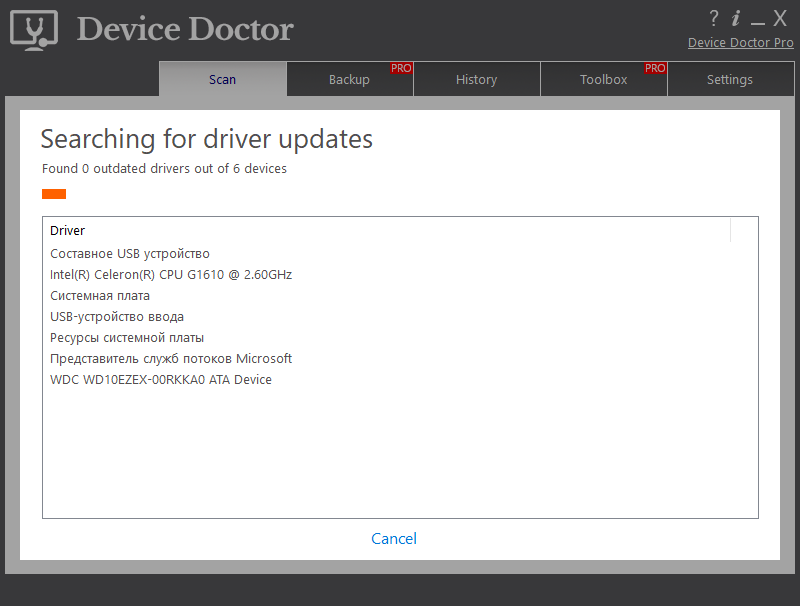Open help via the question mark icon
This screenshot has width=800, height=606.
point(713,18)
